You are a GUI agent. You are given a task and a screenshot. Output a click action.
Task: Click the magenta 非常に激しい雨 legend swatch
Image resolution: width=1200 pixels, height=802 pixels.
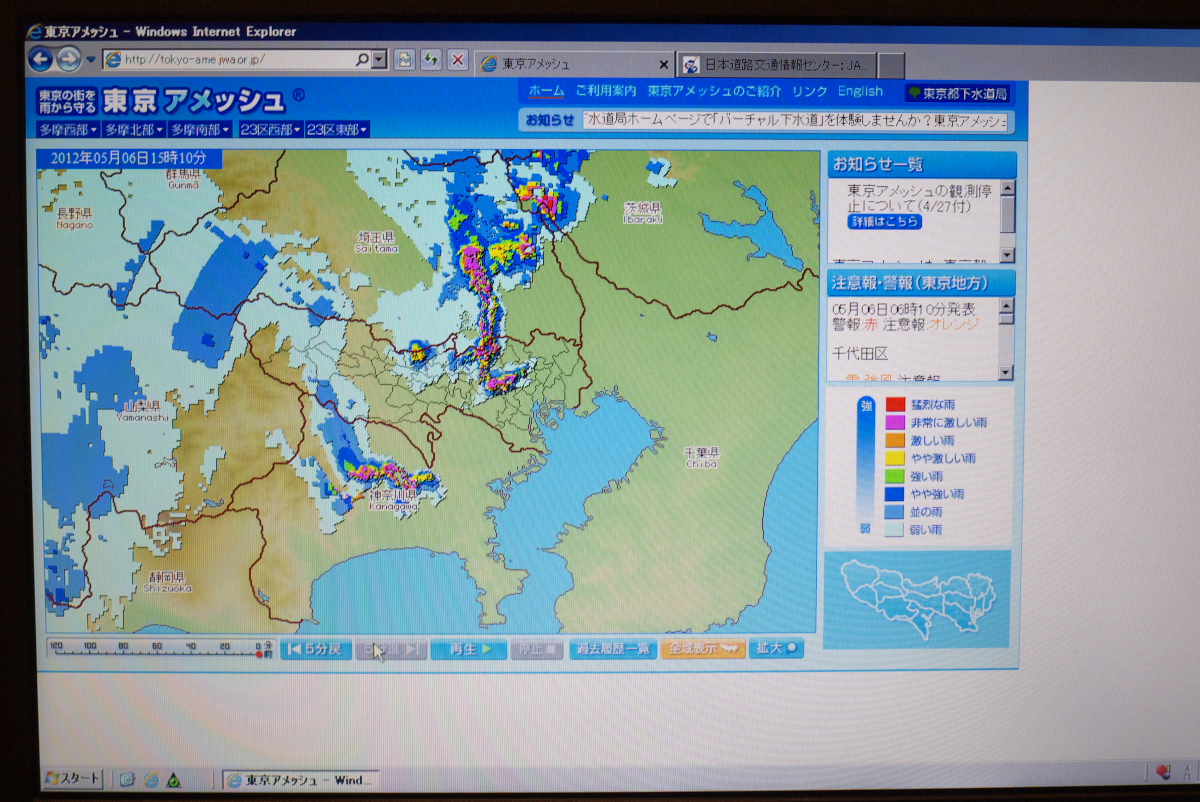(x=895, y=422)
